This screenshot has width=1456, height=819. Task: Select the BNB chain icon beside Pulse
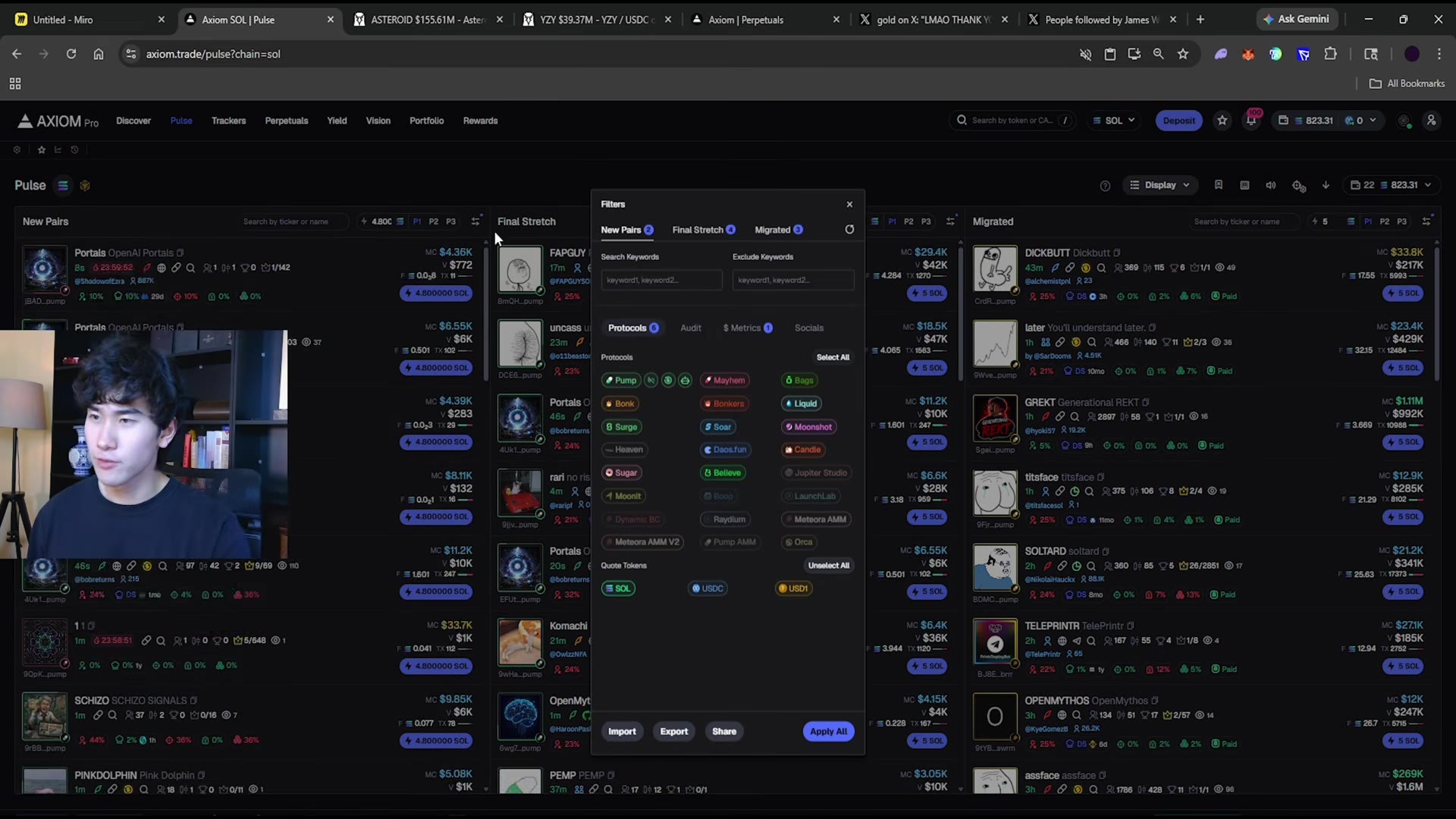(x=85, y=185)
